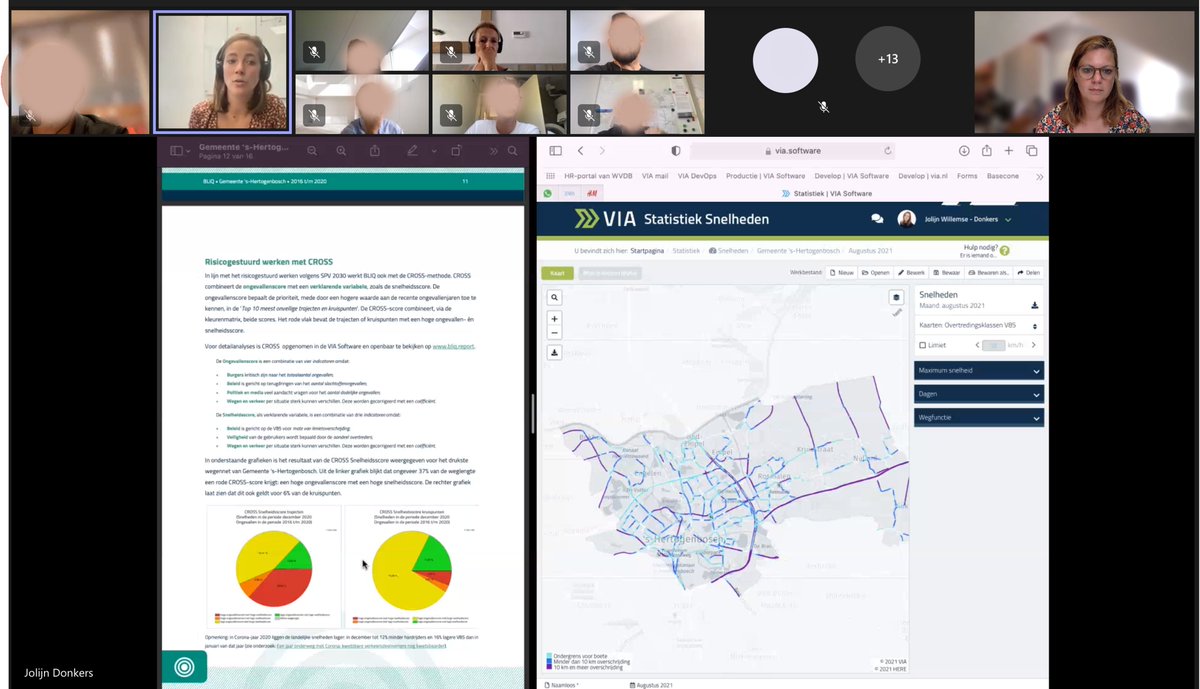Screen dimensions: 1200x689
Task: Click the rotate page icon in Preview
Action: point(455,150)
